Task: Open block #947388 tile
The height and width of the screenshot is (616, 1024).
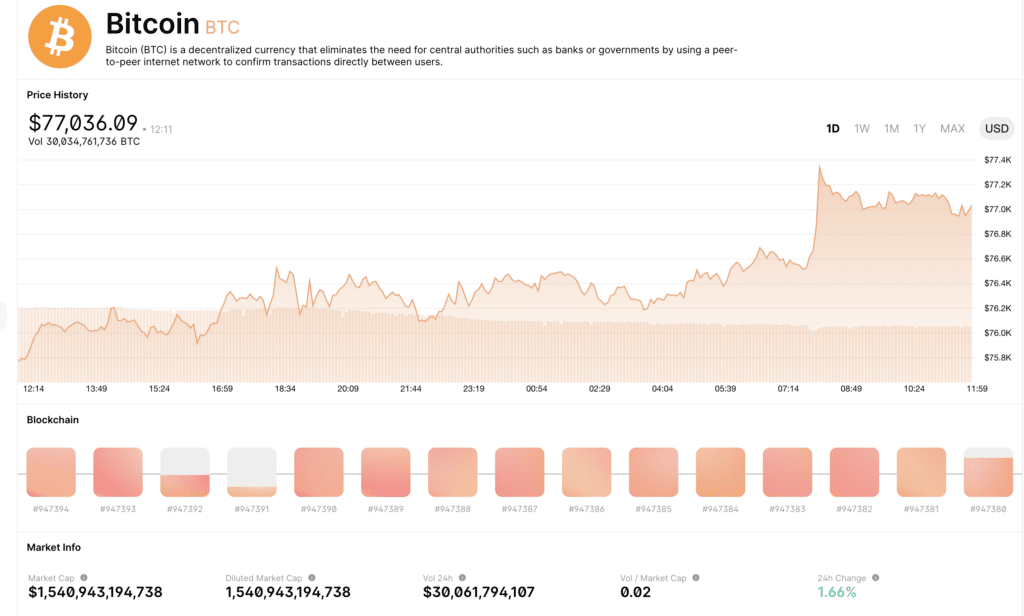Action: click(x=453, y=472)
